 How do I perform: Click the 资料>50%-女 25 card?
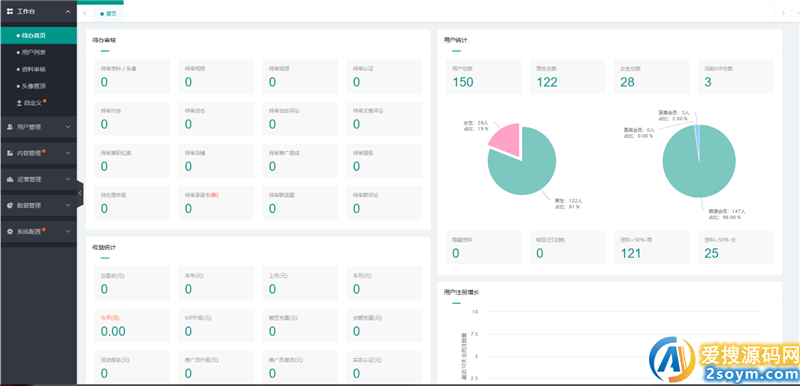(736, 247)
